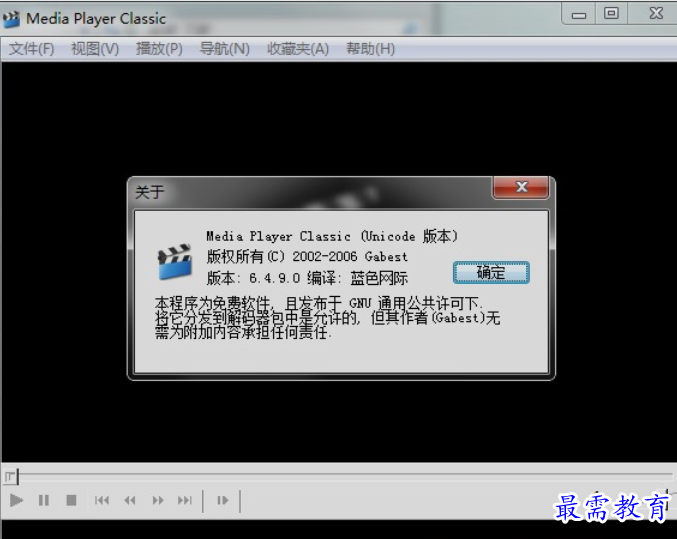Click the Stop button
The height and width of the screenshot is (539, 677).
(x=71, y=501)
